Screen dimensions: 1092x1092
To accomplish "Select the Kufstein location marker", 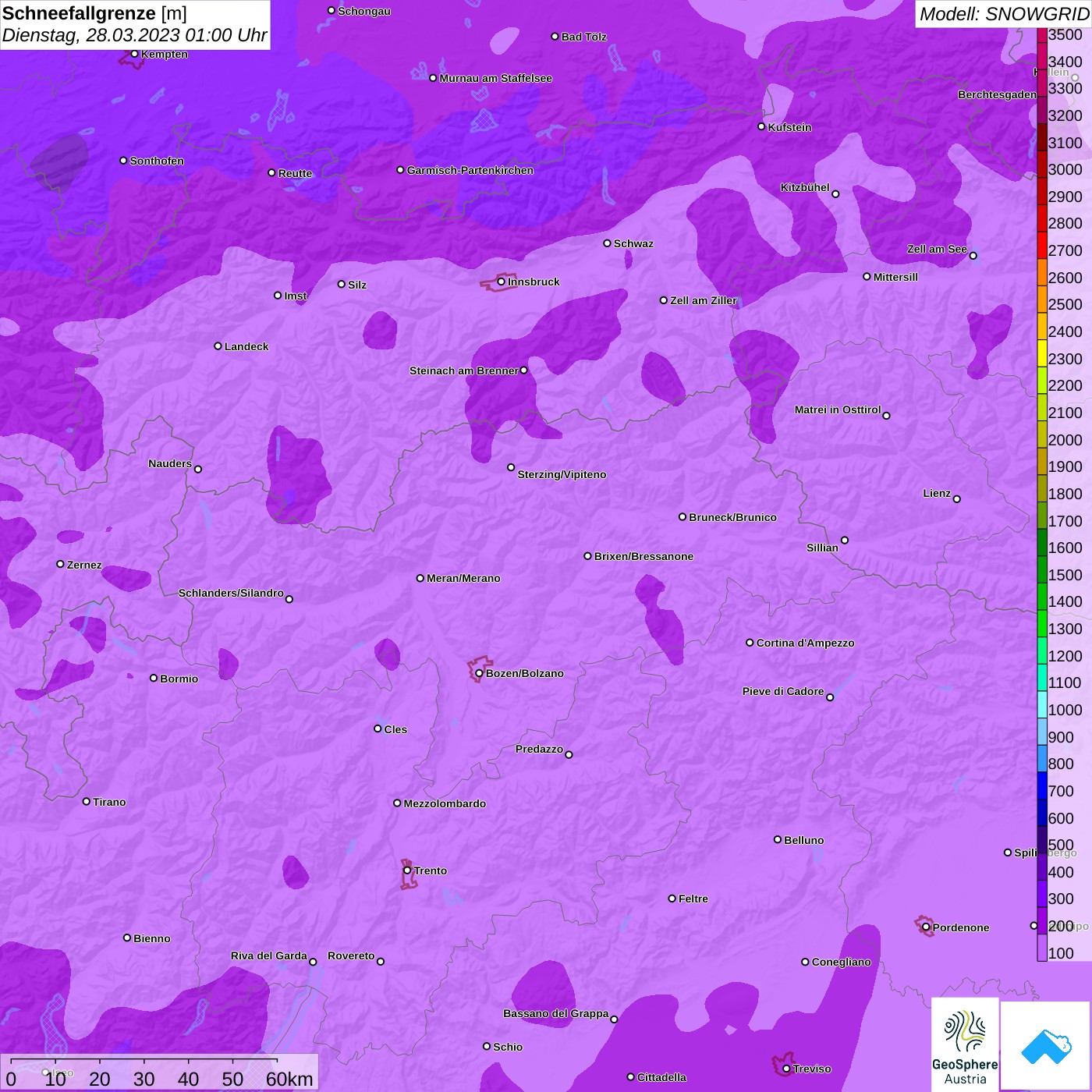I will coord(762,126).
